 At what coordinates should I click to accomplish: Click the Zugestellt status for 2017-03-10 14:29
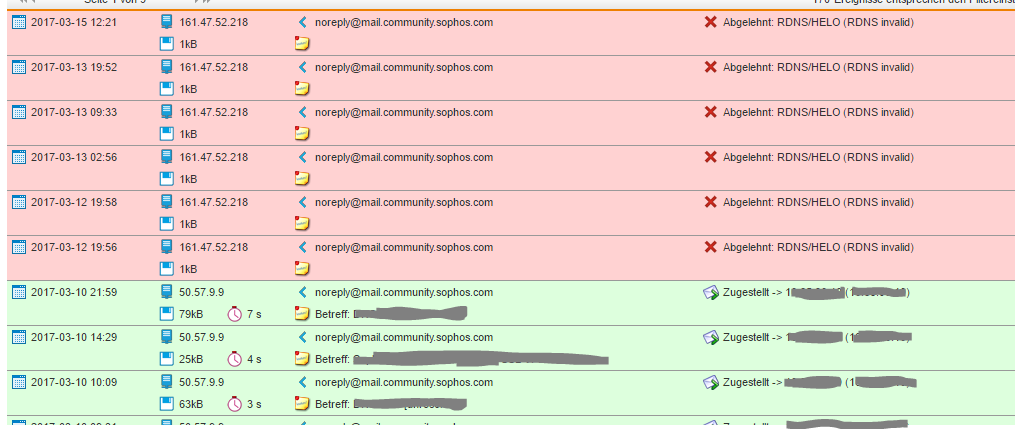click(817, 337)
